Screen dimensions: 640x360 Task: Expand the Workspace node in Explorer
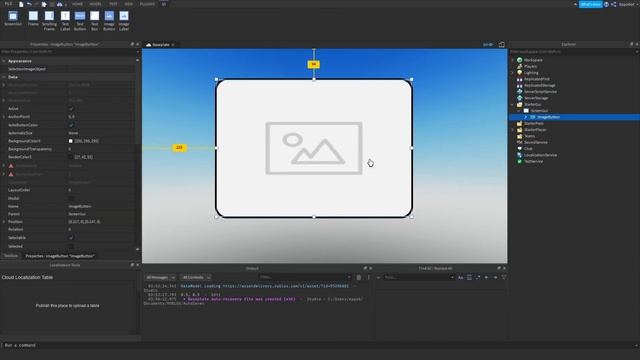513,60
